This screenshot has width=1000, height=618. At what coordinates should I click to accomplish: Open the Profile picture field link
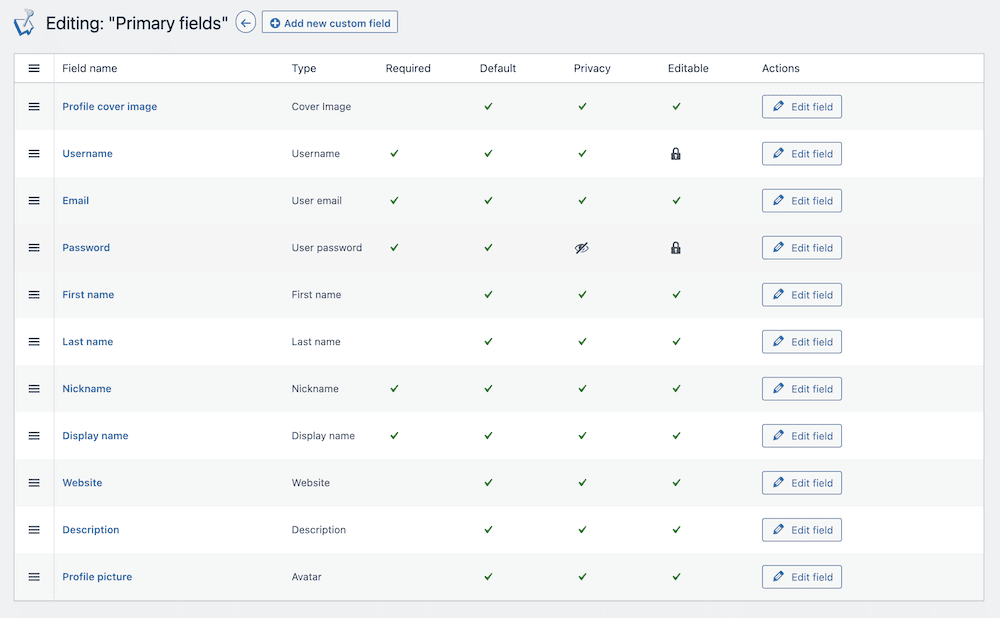tap(97, 577)
